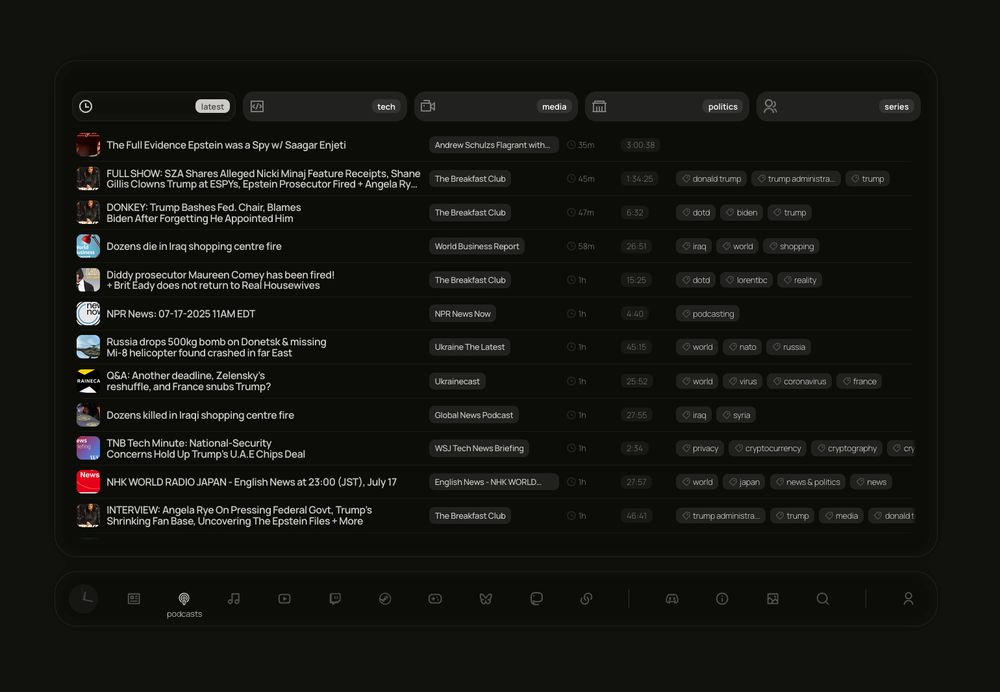This screenshot has height=692, width=1000.
Task: Open the NPR News Now podcast label
Action: tap(462, 314)
